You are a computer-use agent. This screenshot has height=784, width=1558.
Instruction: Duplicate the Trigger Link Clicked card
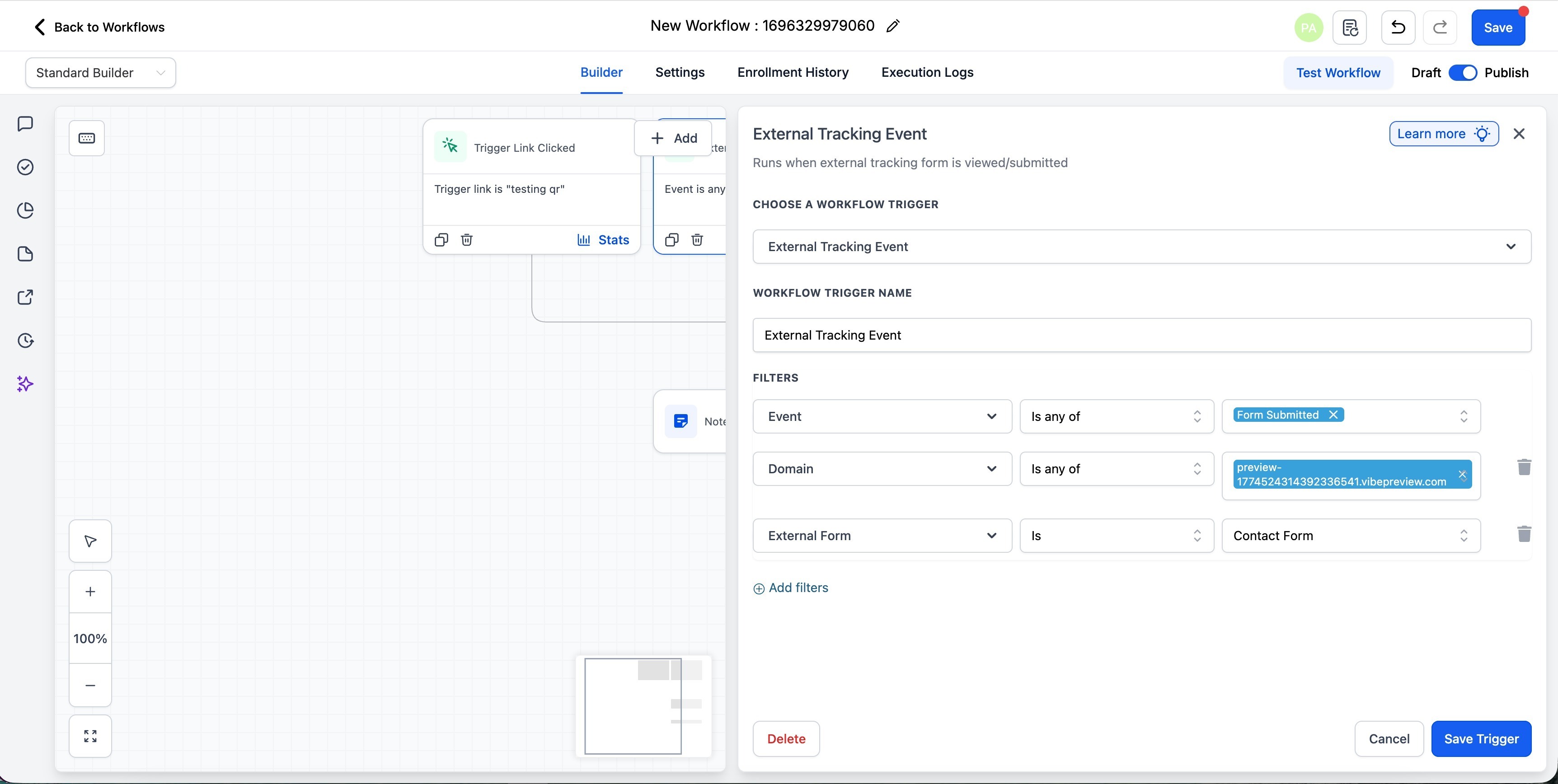pyautogui.click(x=441, y=240)
